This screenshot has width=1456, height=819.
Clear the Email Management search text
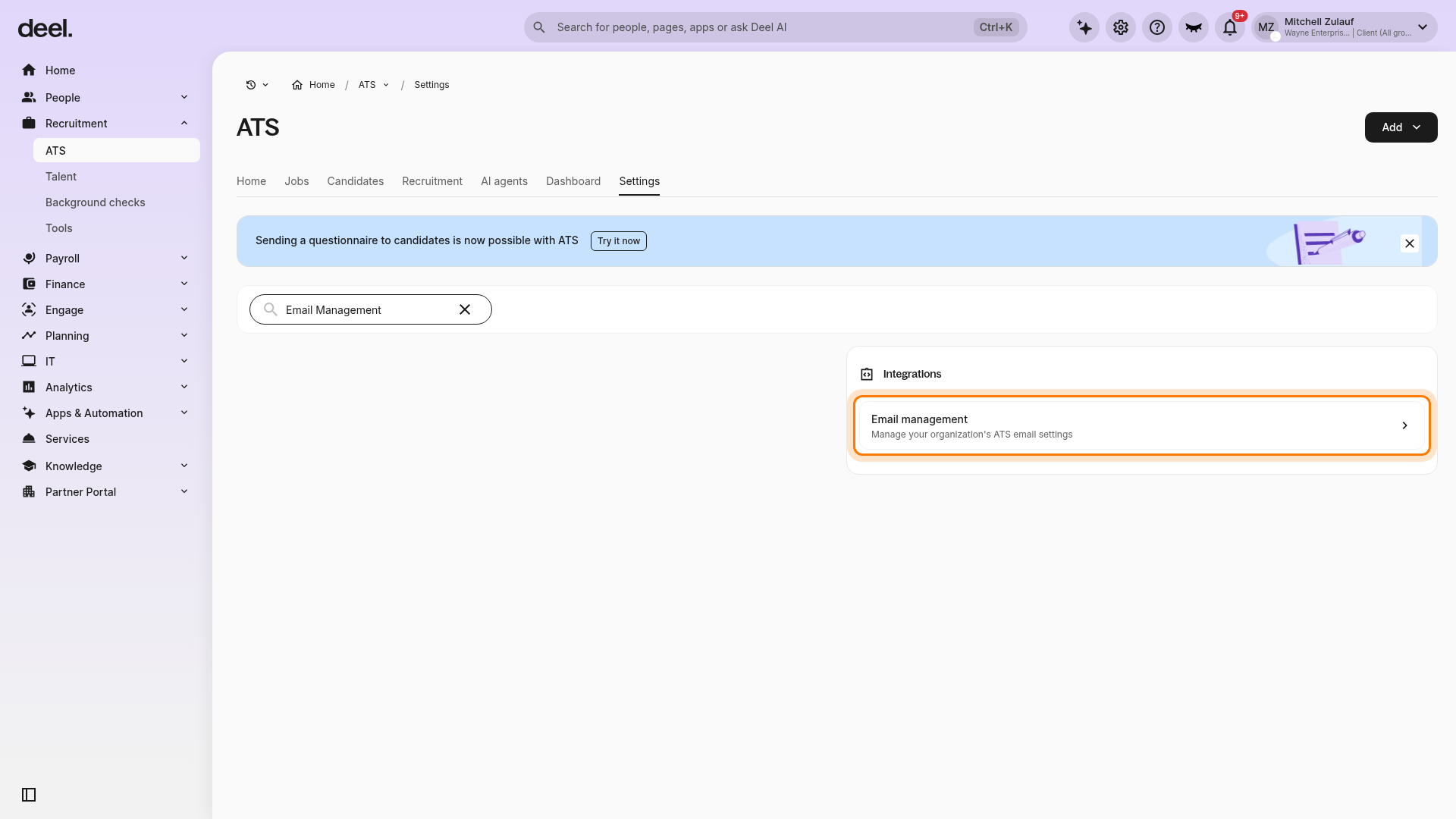click(x=465, y=309)
